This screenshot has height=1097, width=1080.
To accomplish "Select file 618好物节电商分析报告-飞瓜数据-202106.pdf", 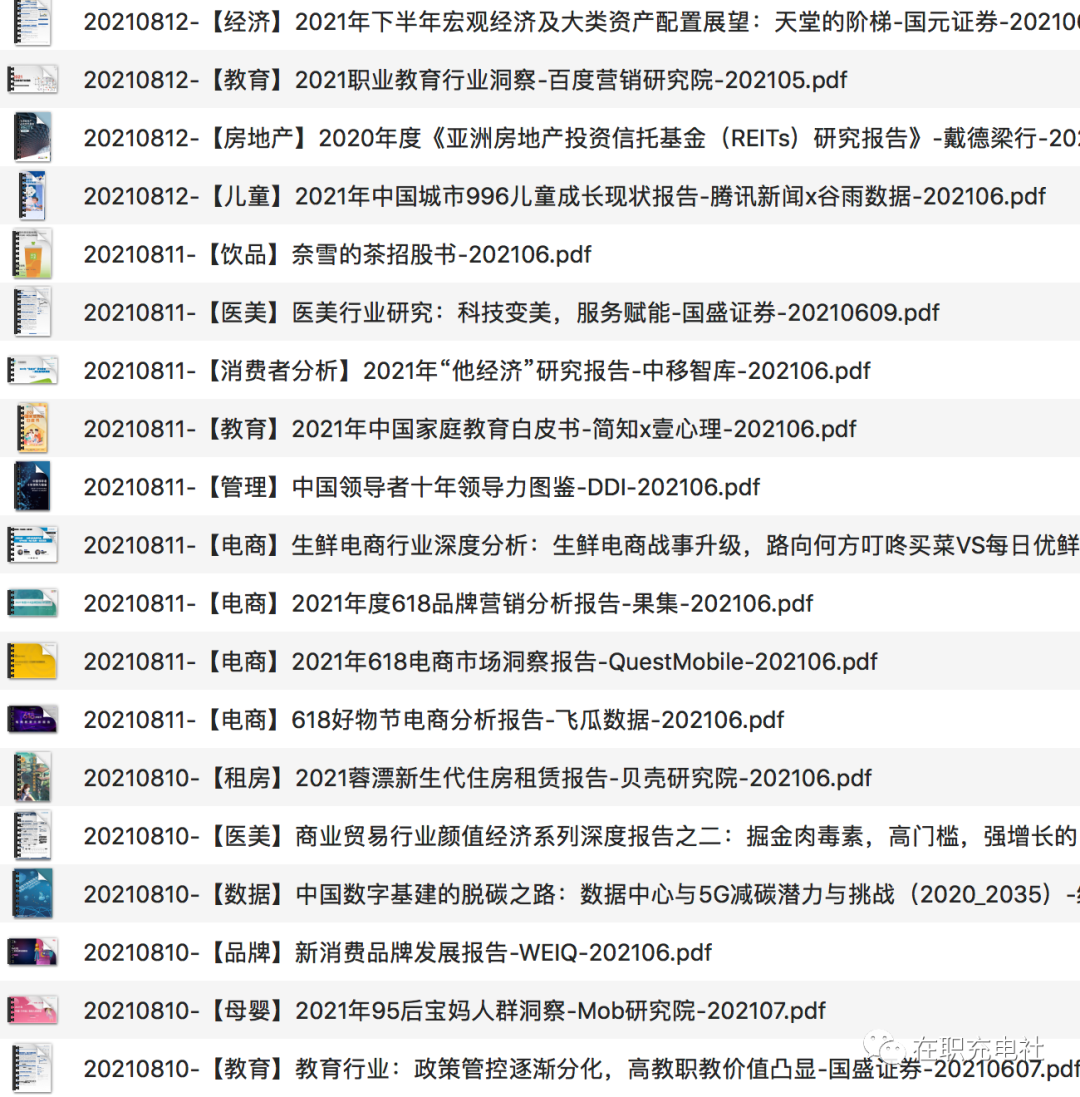I will pos(434,719).
